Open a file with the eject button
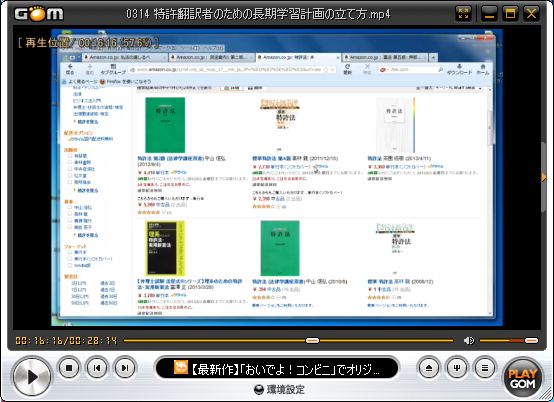 pyautogui.click(x=429, y=368)
